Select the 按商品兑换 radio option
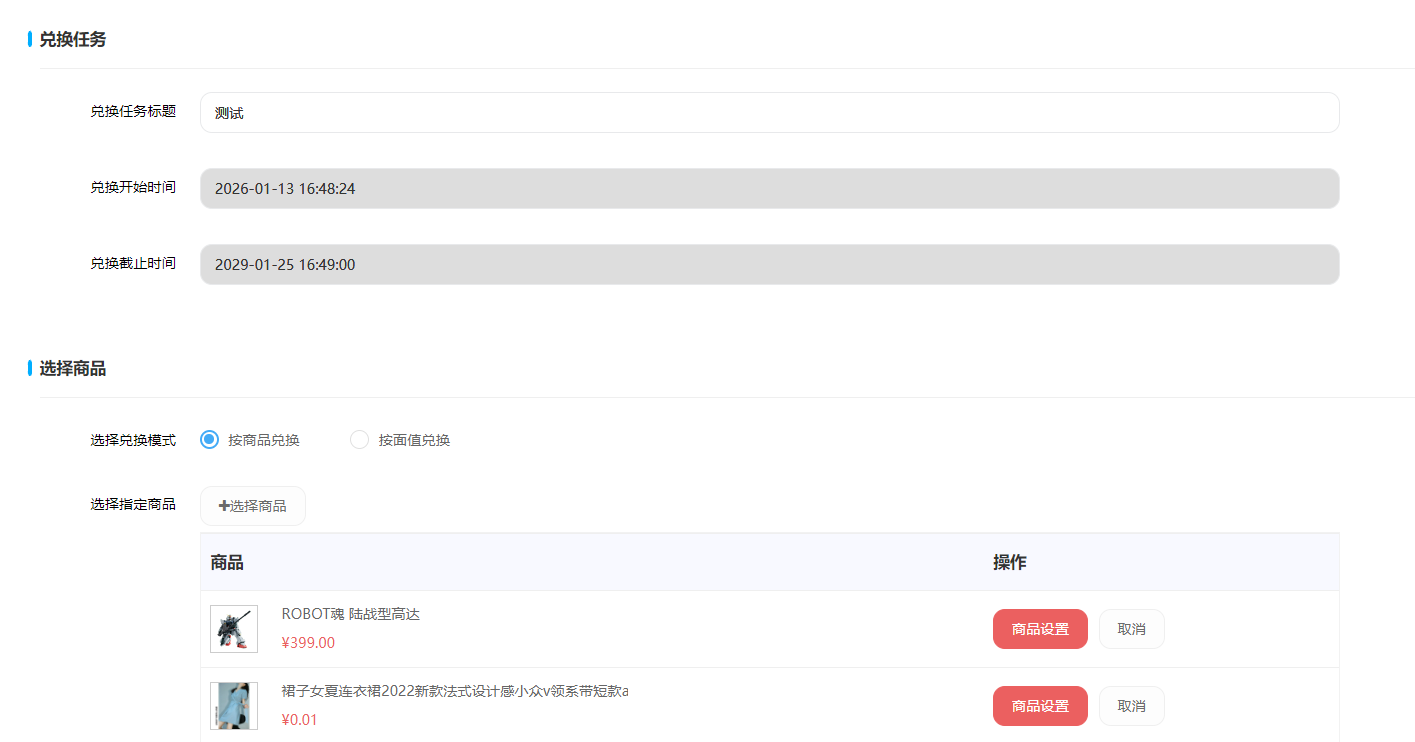This screenshot has width=1415, height=742. point(208,439)
